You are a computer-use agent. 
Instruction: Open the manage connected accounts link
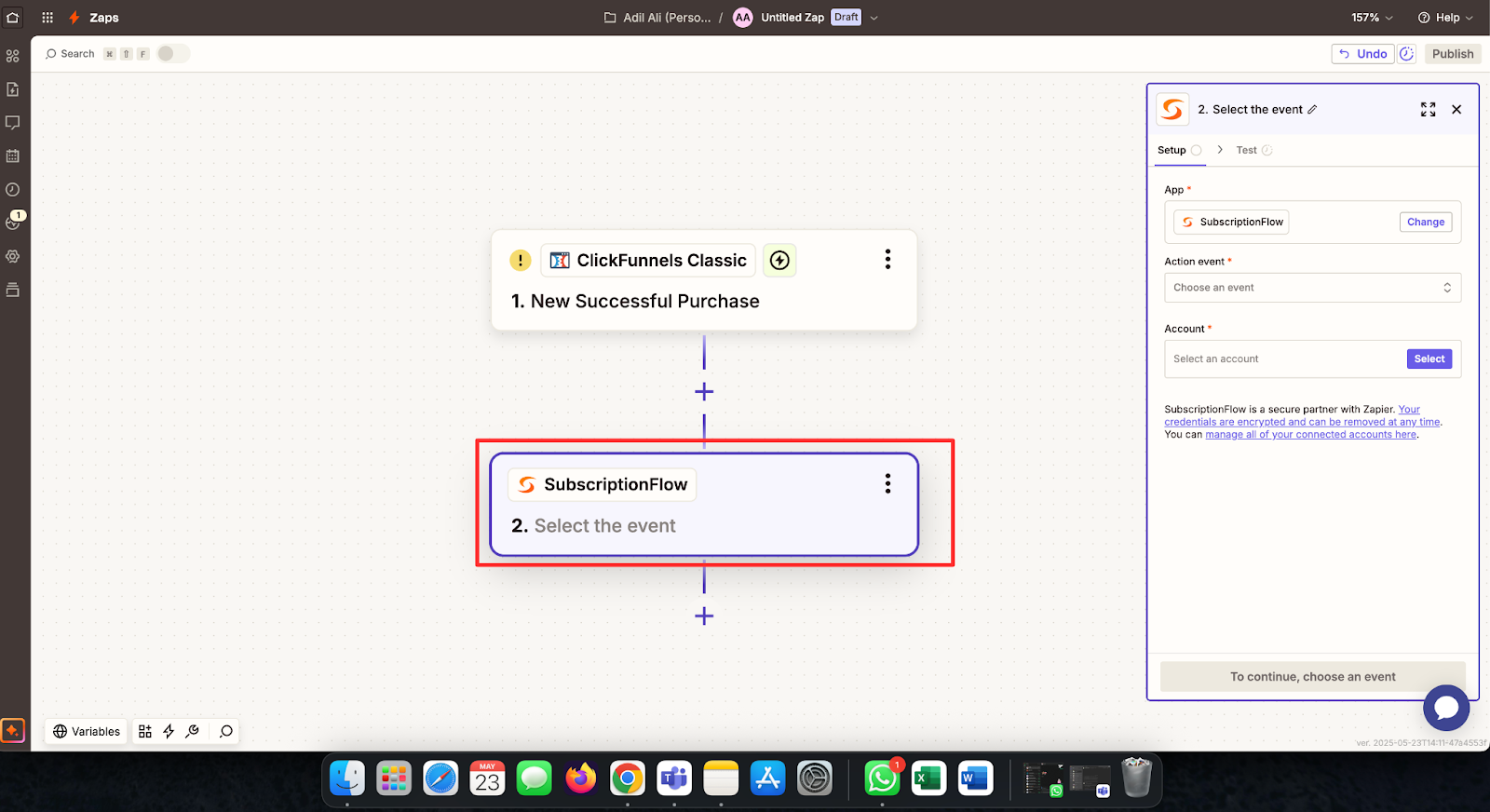pos(1310,435)
